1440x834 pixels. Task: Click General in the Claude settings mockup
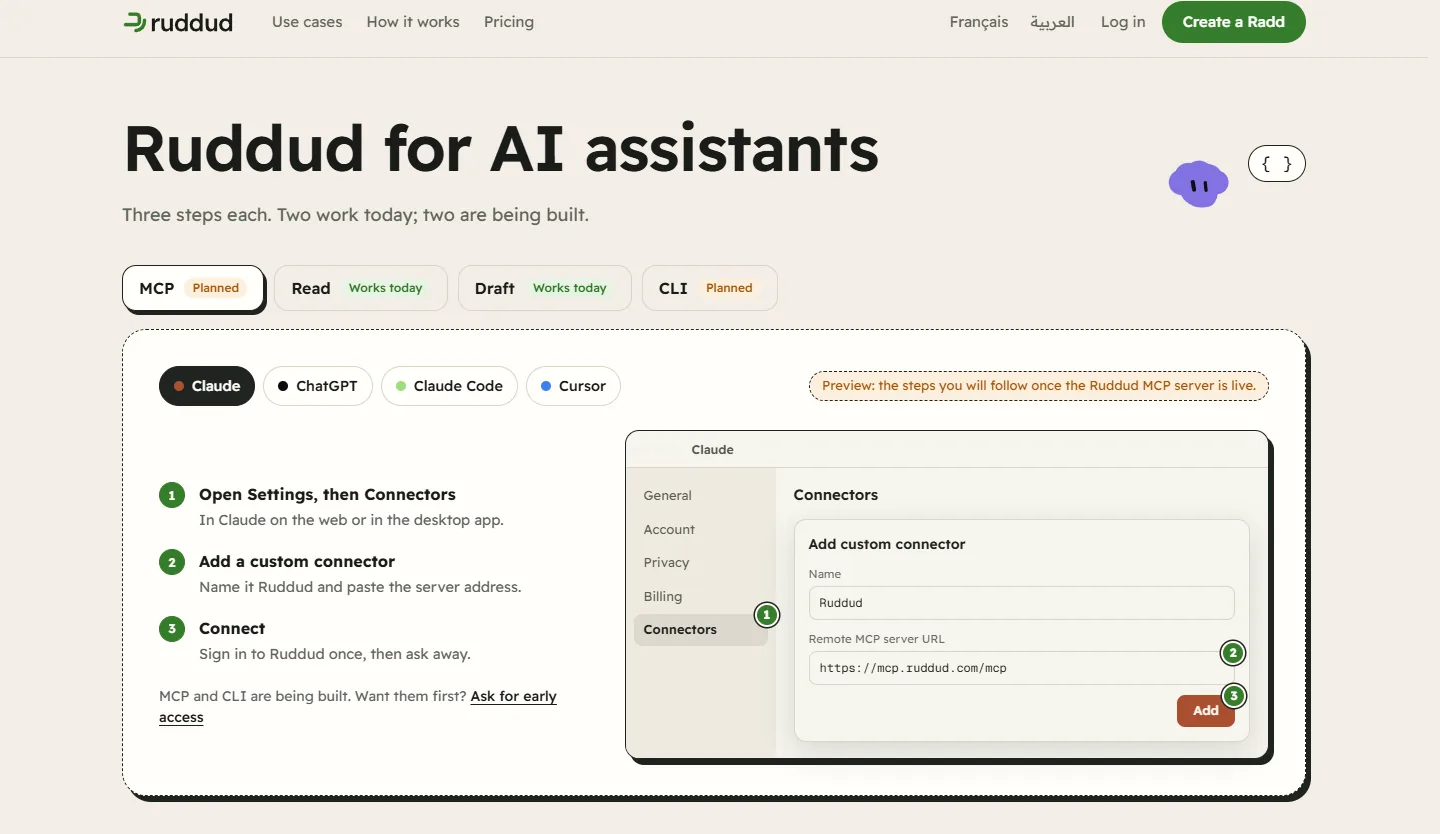(x=668, y=495)
